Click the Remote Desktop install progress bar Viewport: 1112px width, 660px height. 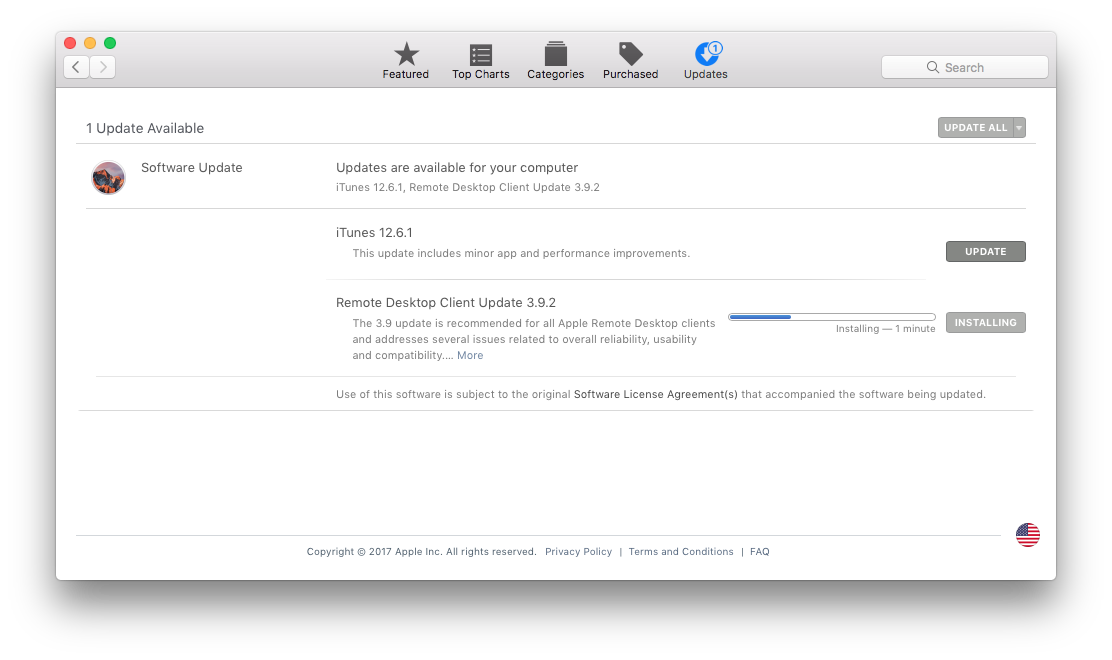(832, 317)
